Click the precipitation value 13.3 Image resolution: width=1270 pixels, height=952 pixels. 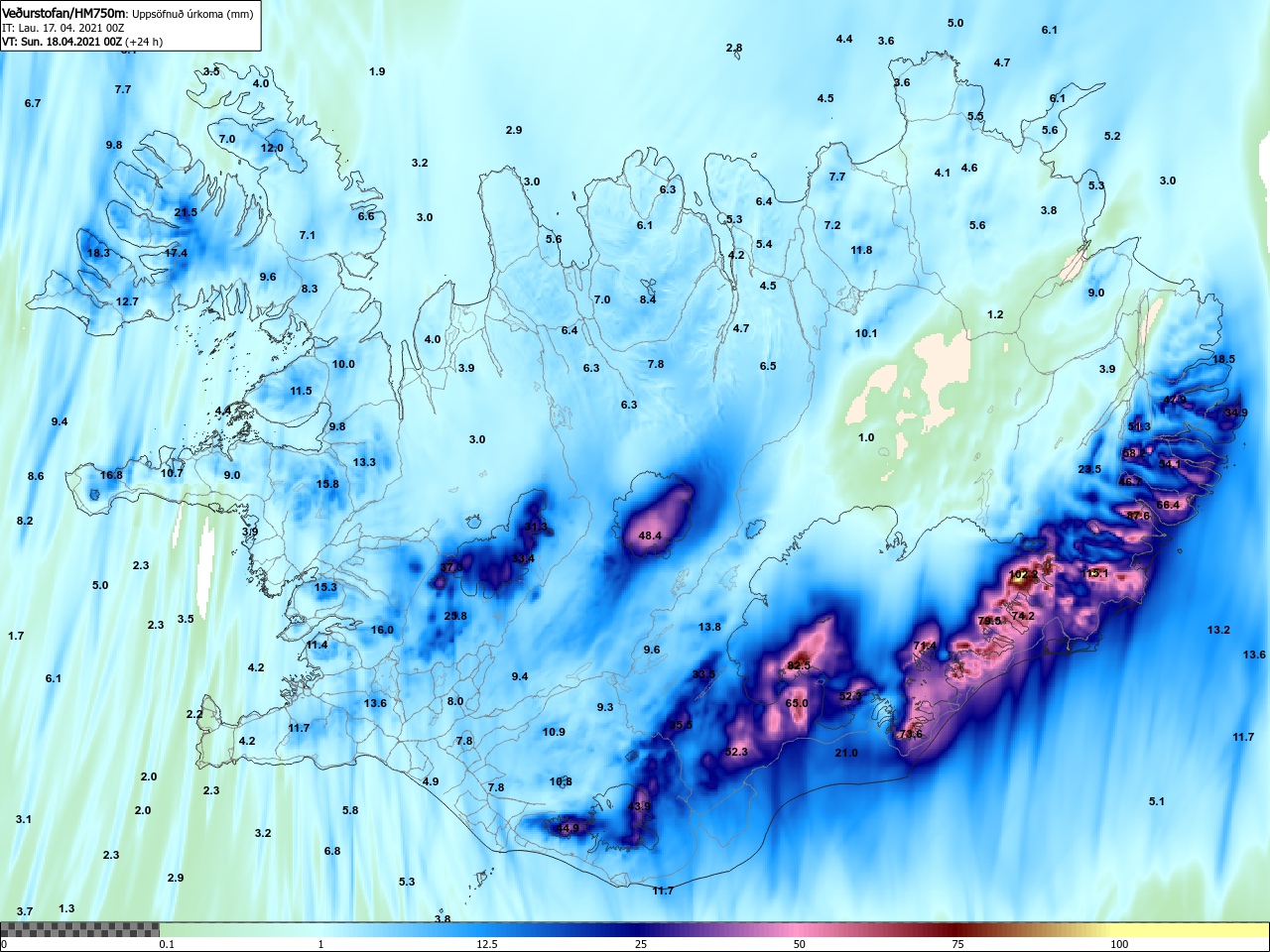click(x=364, y=462)
